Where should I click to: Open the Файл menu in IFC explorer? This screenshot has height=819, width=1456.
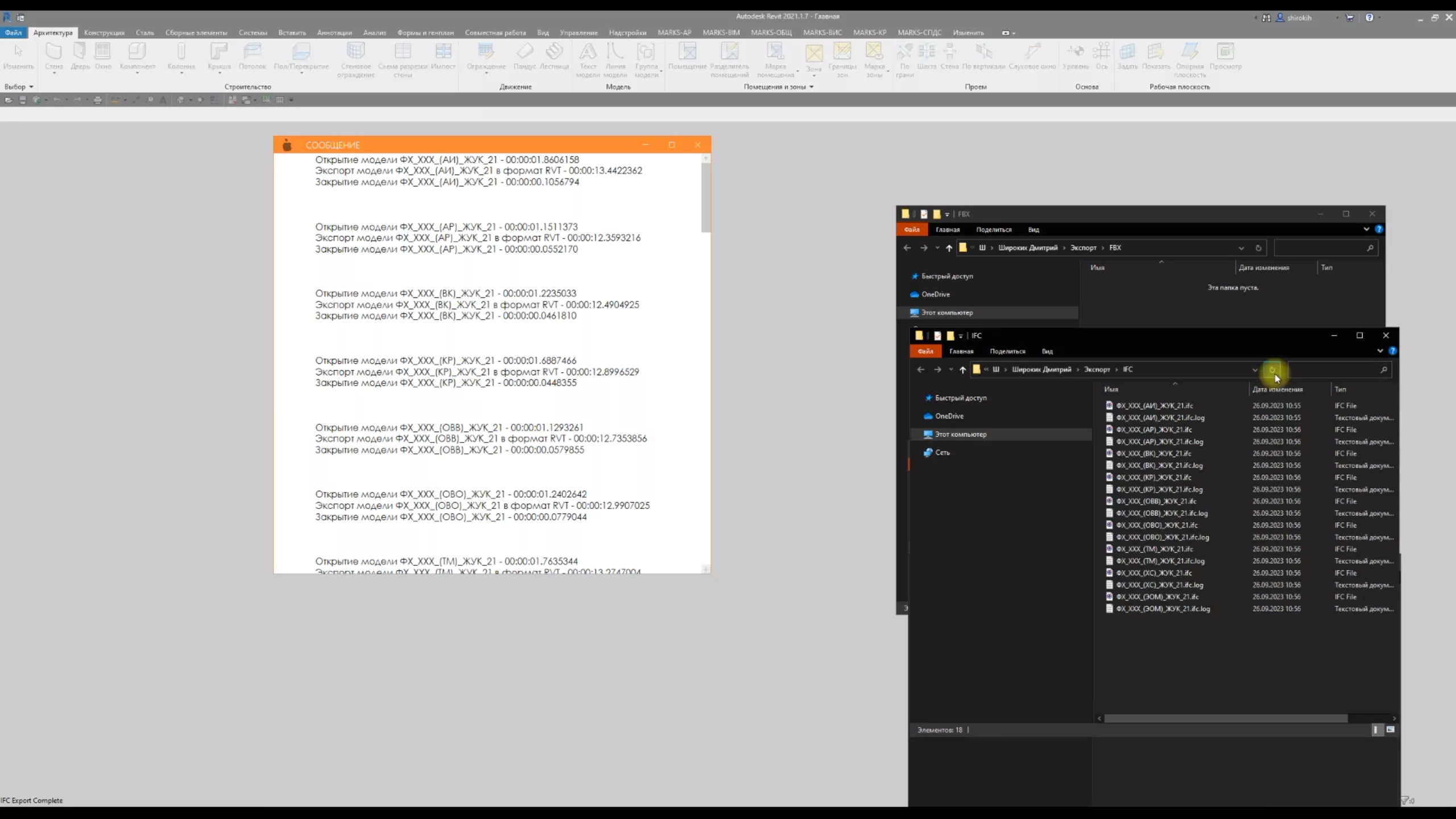(925, 351)
